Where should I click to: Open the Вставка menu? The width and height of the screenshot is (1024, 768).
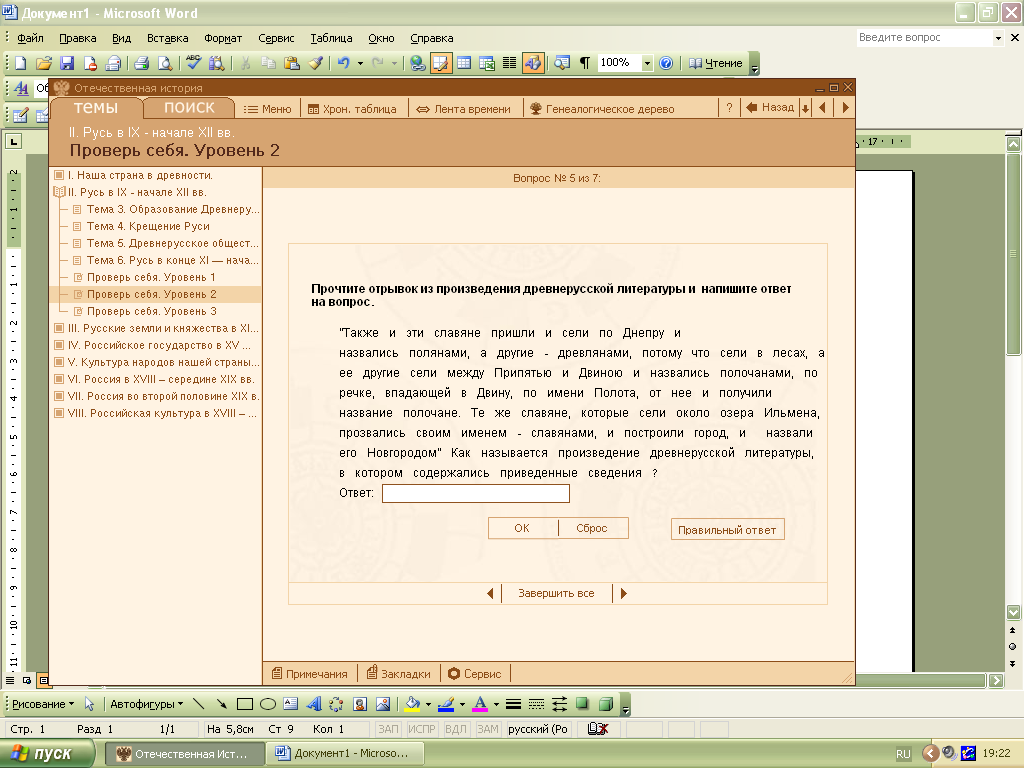[167, 38]
